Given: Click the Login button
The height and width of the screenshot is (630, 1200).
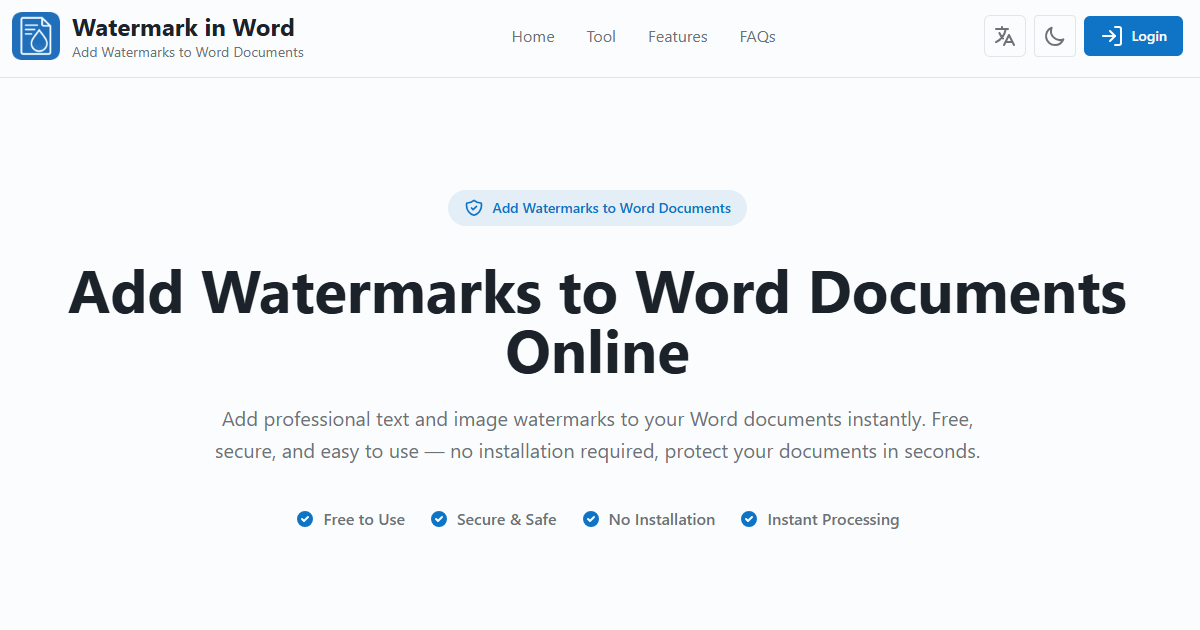Looking at the screenshot, I should tap(1133, 35).
